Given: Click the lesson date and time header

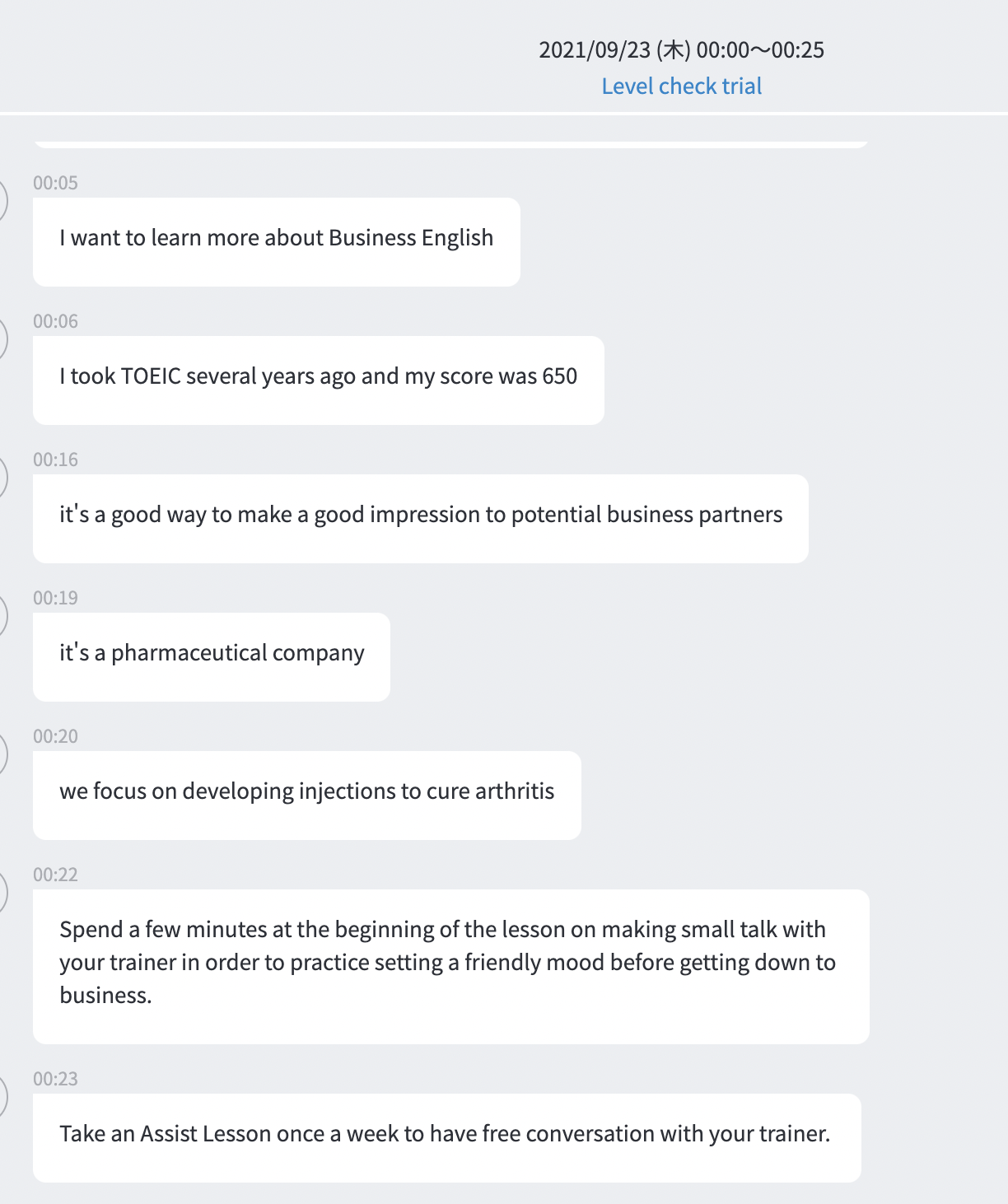Looking at the screenshot, I should click(x=681, y=50).
